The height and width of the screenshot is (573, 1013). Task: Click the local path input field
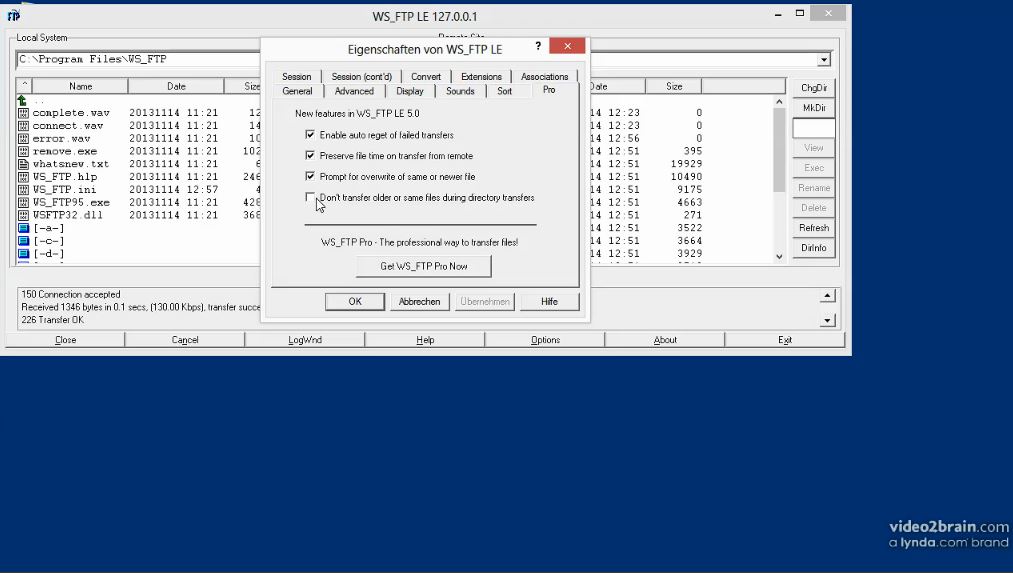pyautogui.click(x=138, y=59)
